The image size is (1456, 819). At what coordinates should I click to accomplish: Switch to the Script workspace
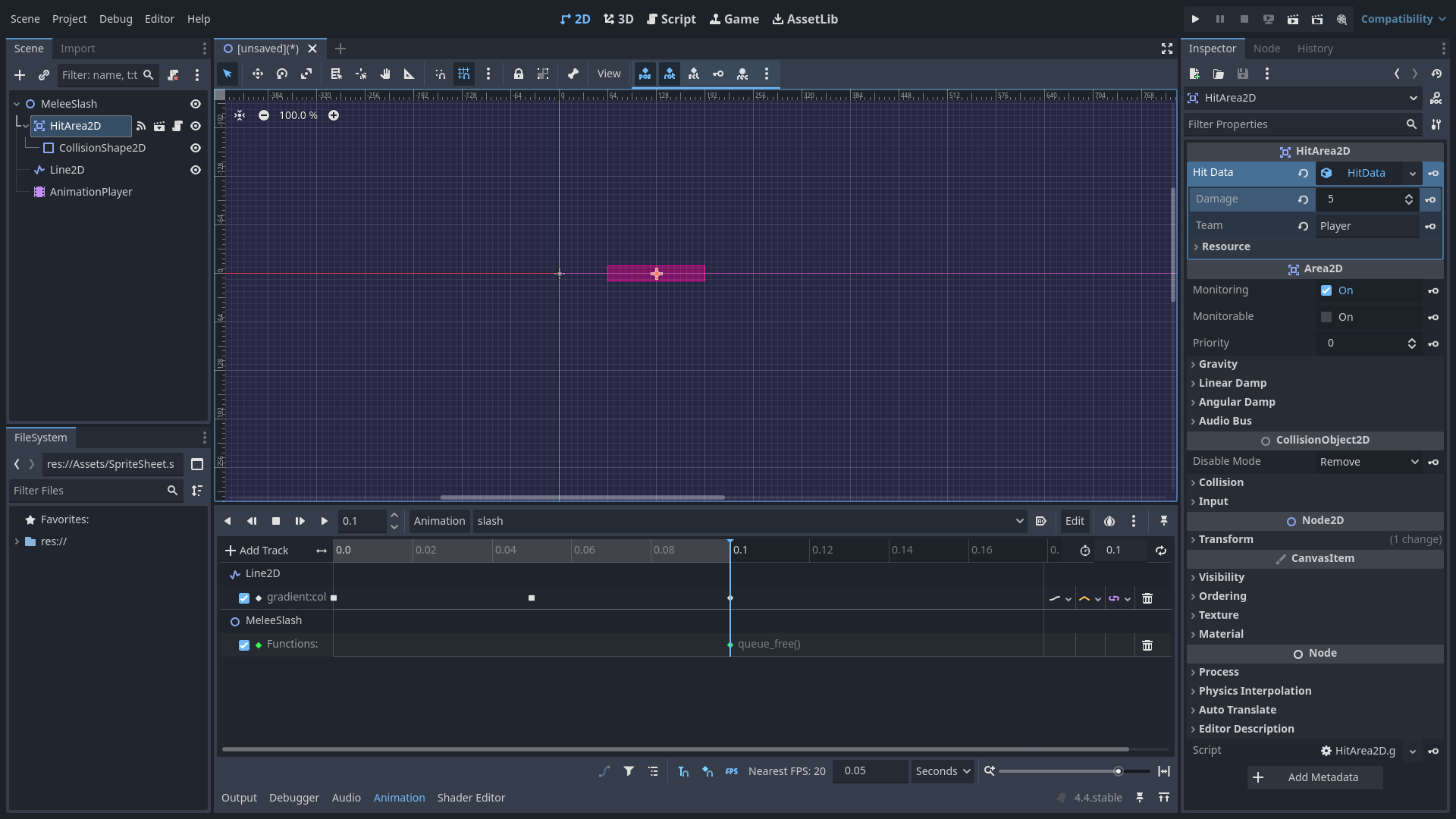[671, 19]
